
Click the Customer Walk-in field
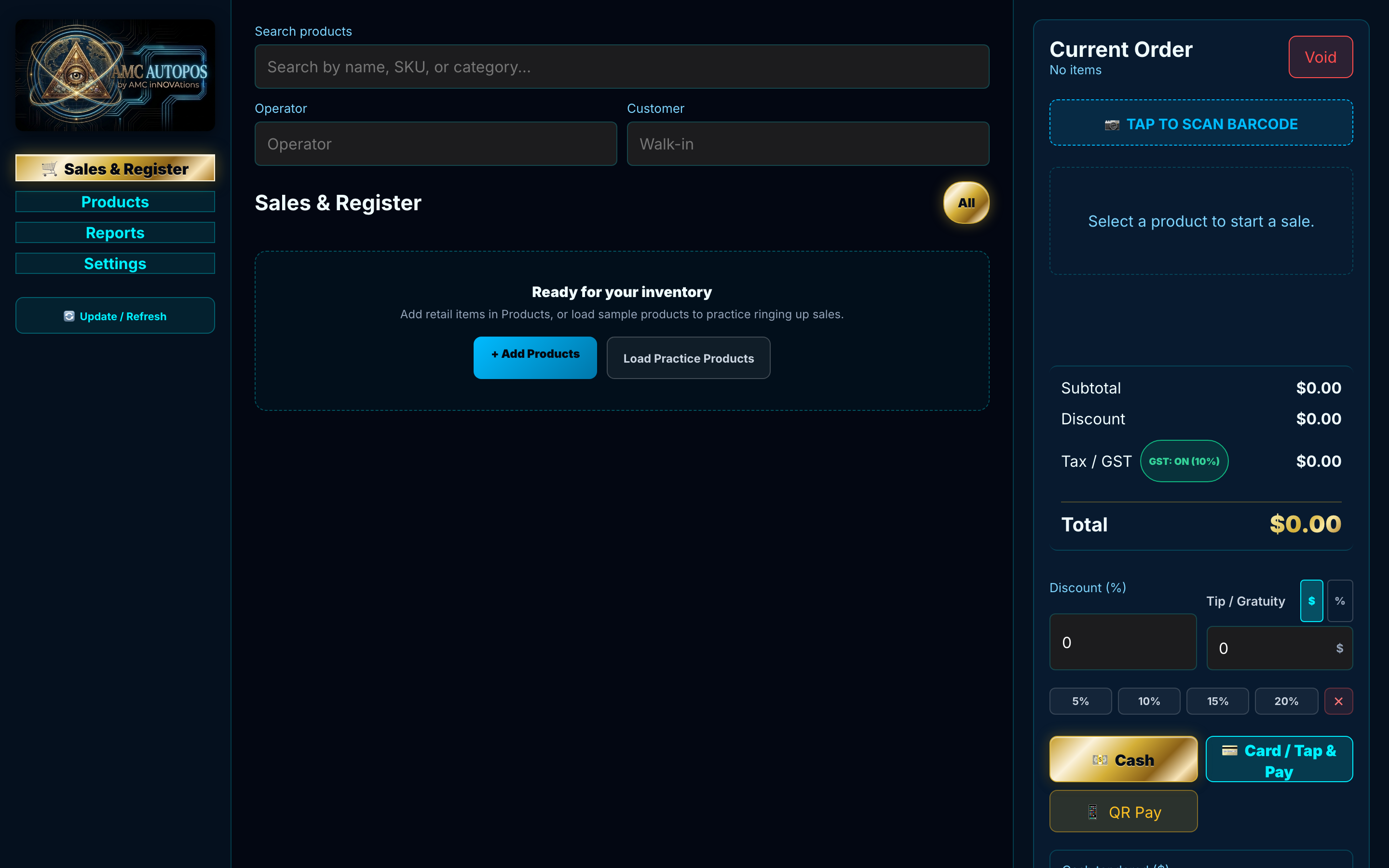click(x=807, y=144)
